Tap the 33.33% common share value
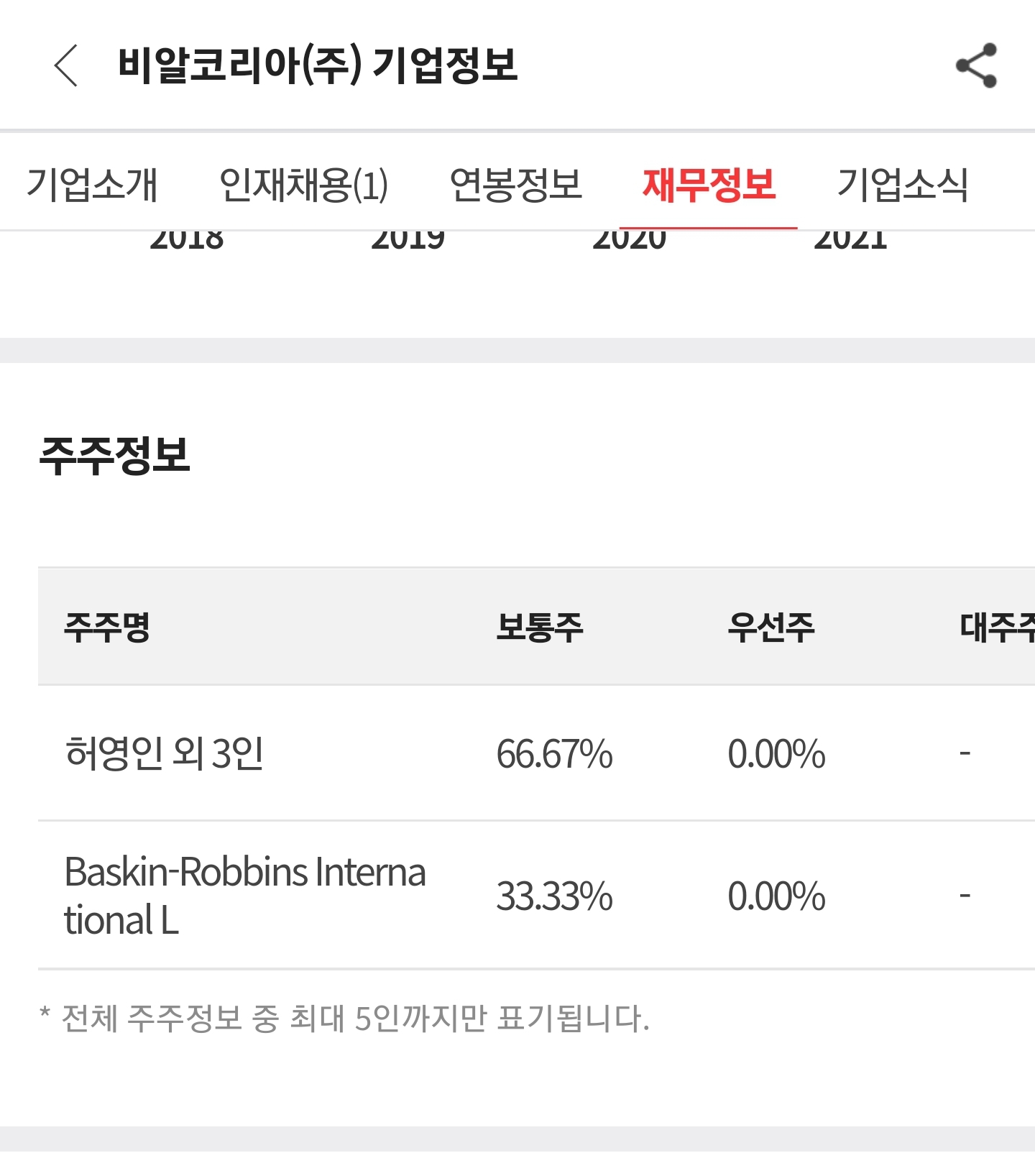 pos(554,896)
